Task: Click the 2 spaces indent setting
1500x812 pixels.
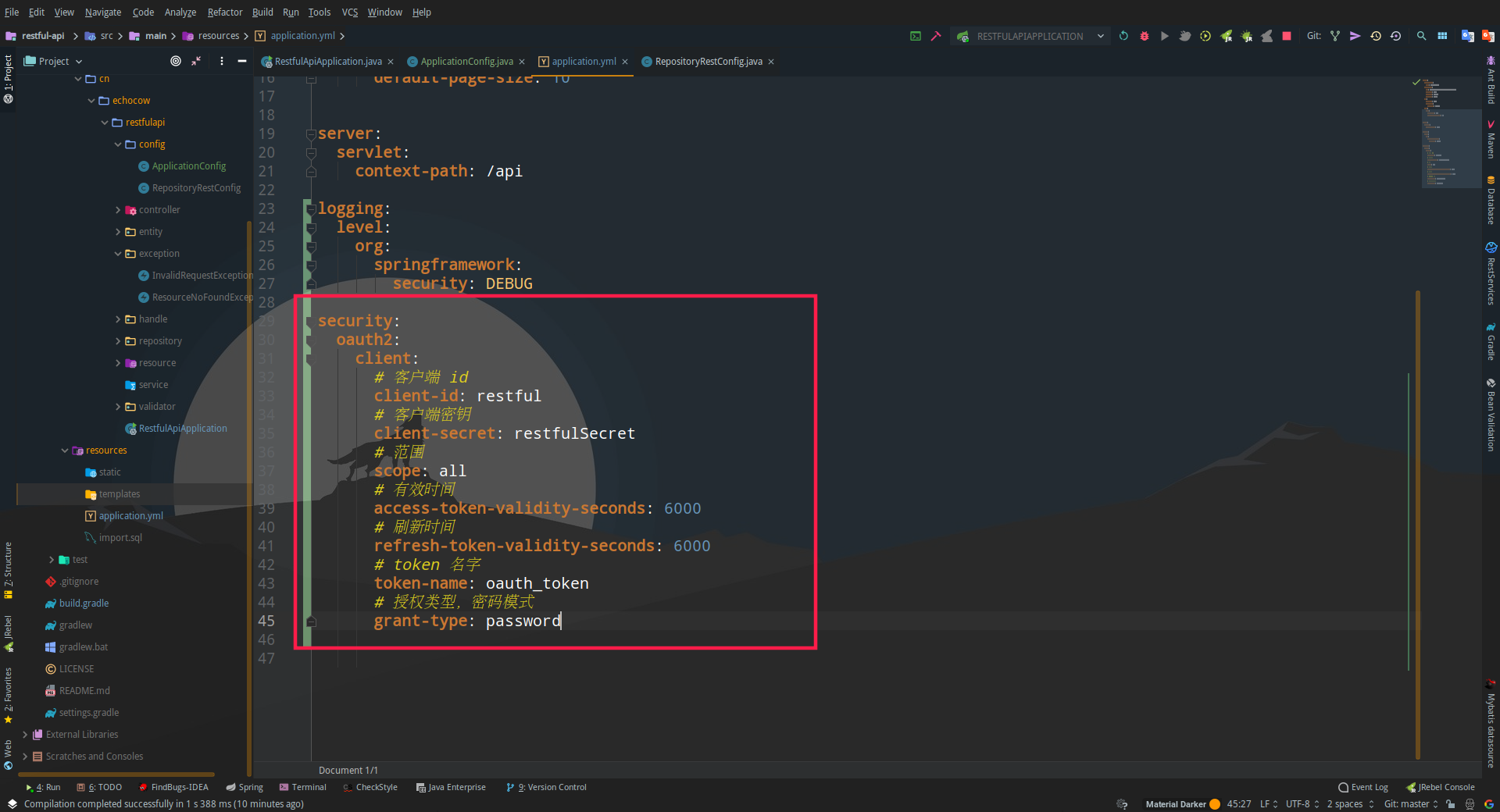Action: (x=1349, y=804)
